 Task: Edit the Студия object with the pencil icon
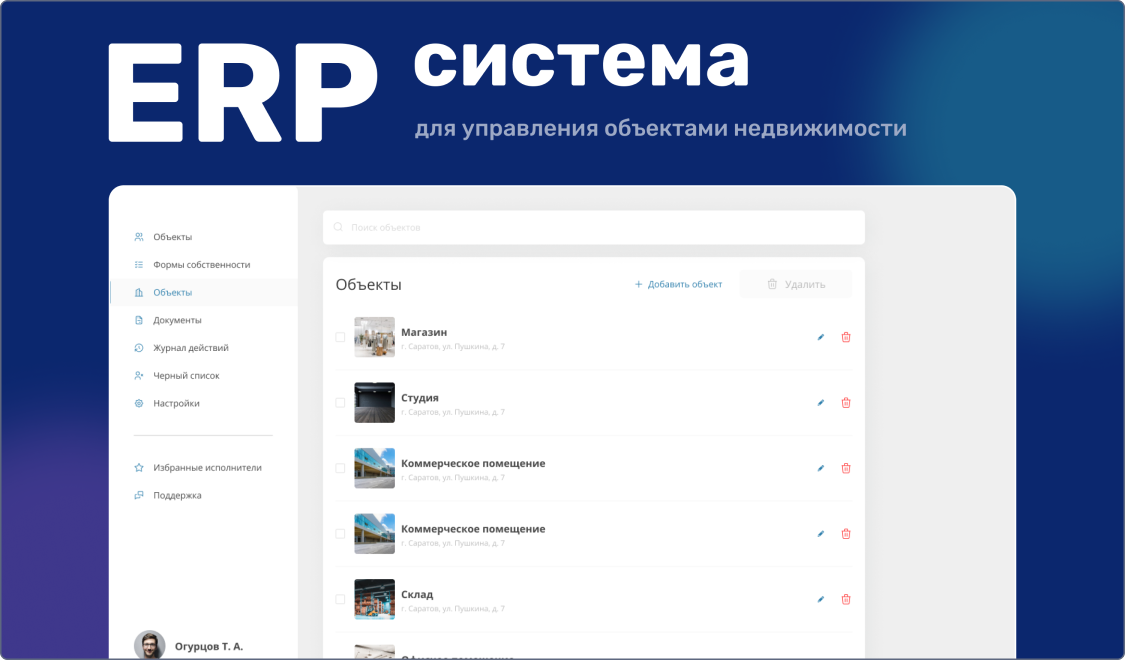pos(821,402)
